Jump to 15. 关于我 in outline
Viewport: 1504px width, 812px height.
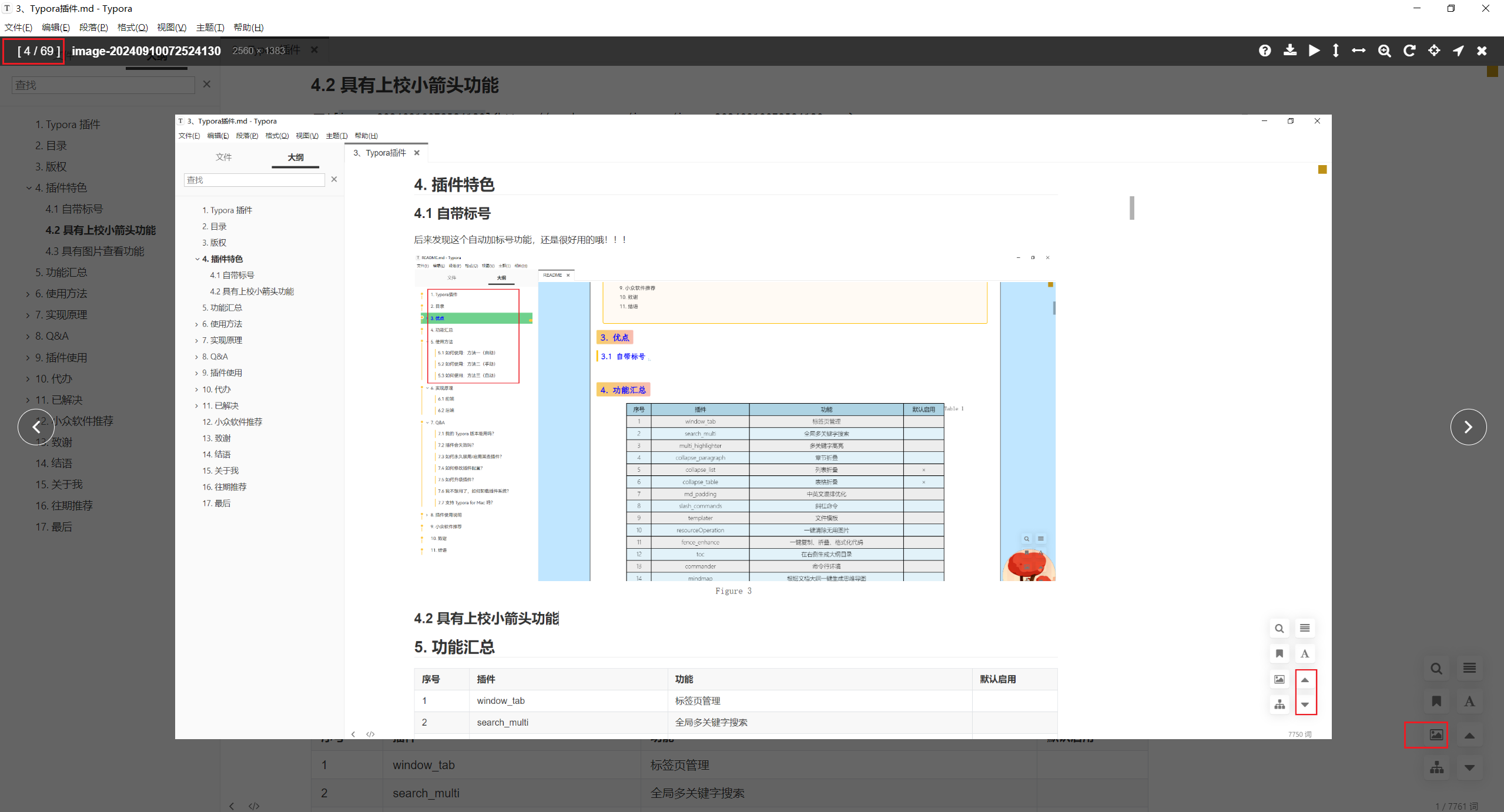point(59,485)
